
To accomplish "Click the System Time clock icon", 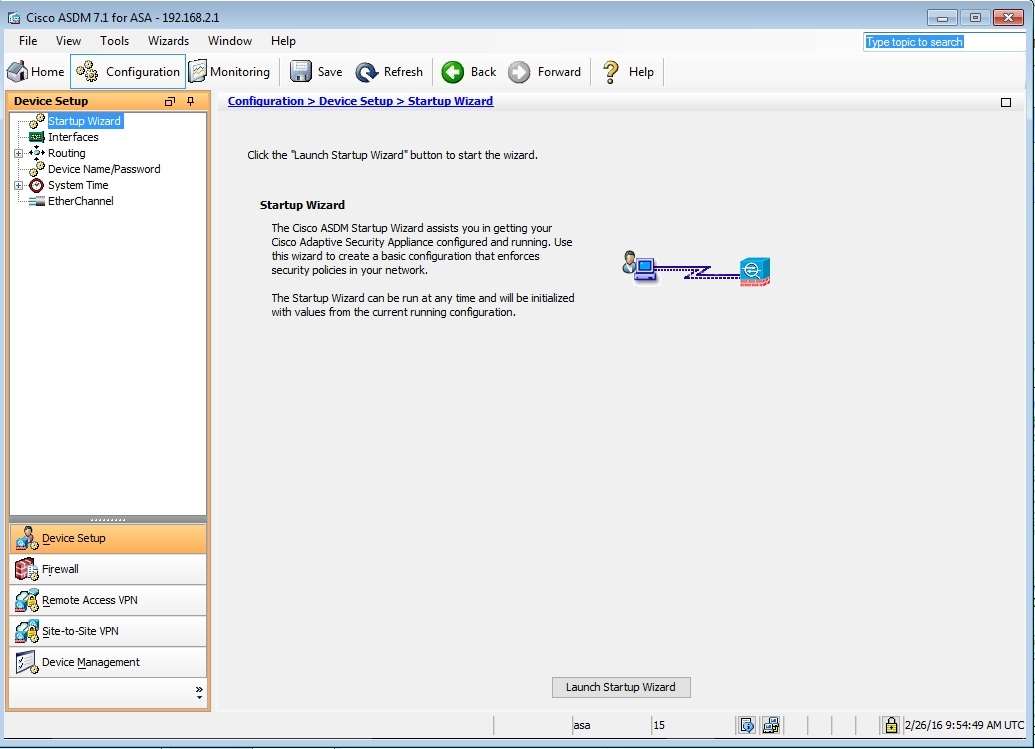I will tap(37, 185).
